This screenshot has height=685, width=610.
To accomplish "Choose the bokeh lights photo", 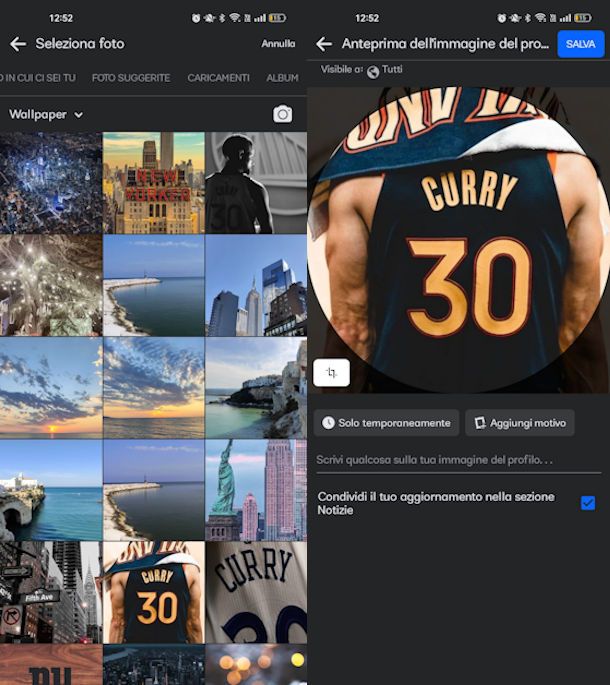I will (256, 664).
